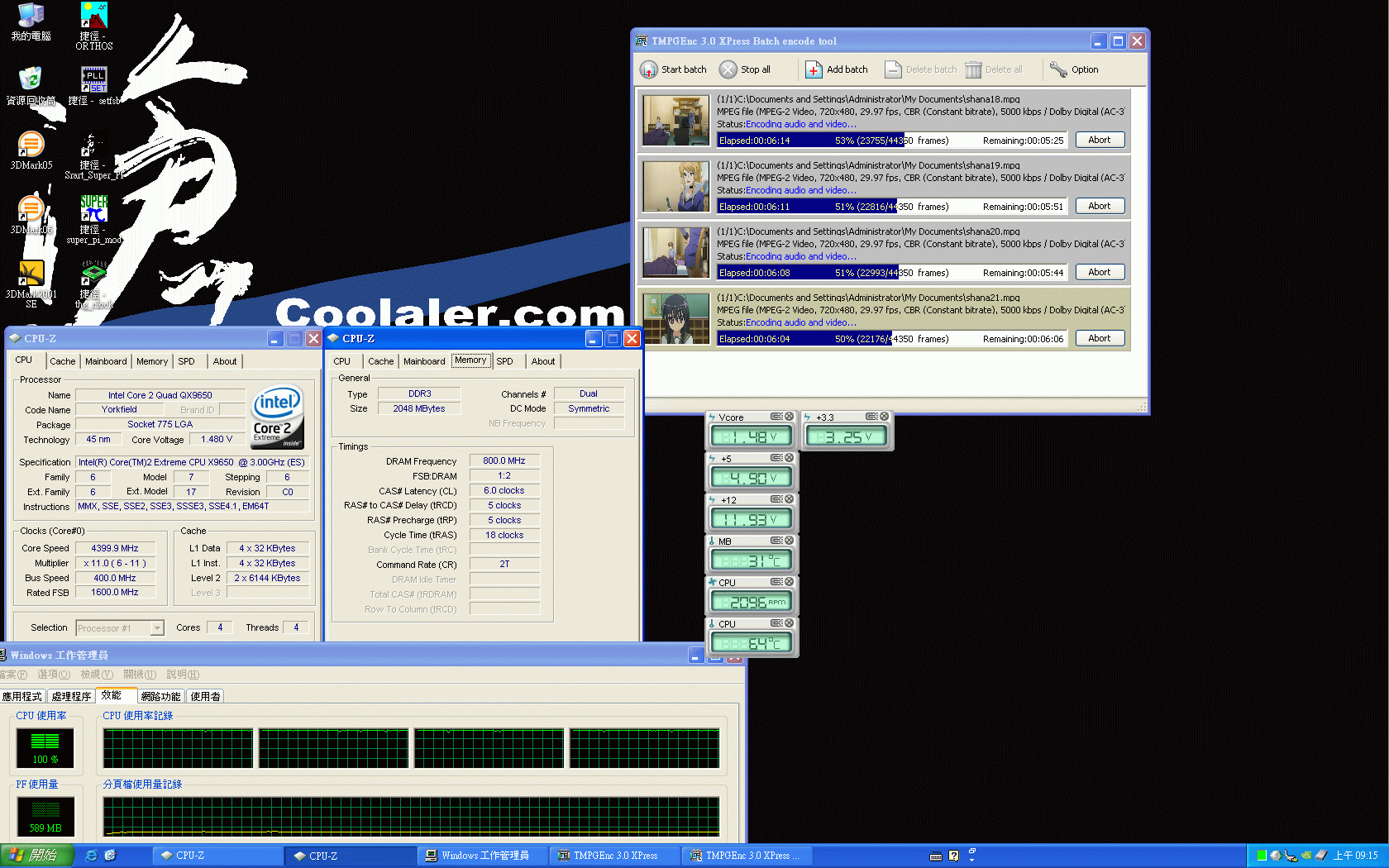Click the 2096 RPM fan speed display
The height and width of the screenshot is (868, 1389).
click(752, 602)
